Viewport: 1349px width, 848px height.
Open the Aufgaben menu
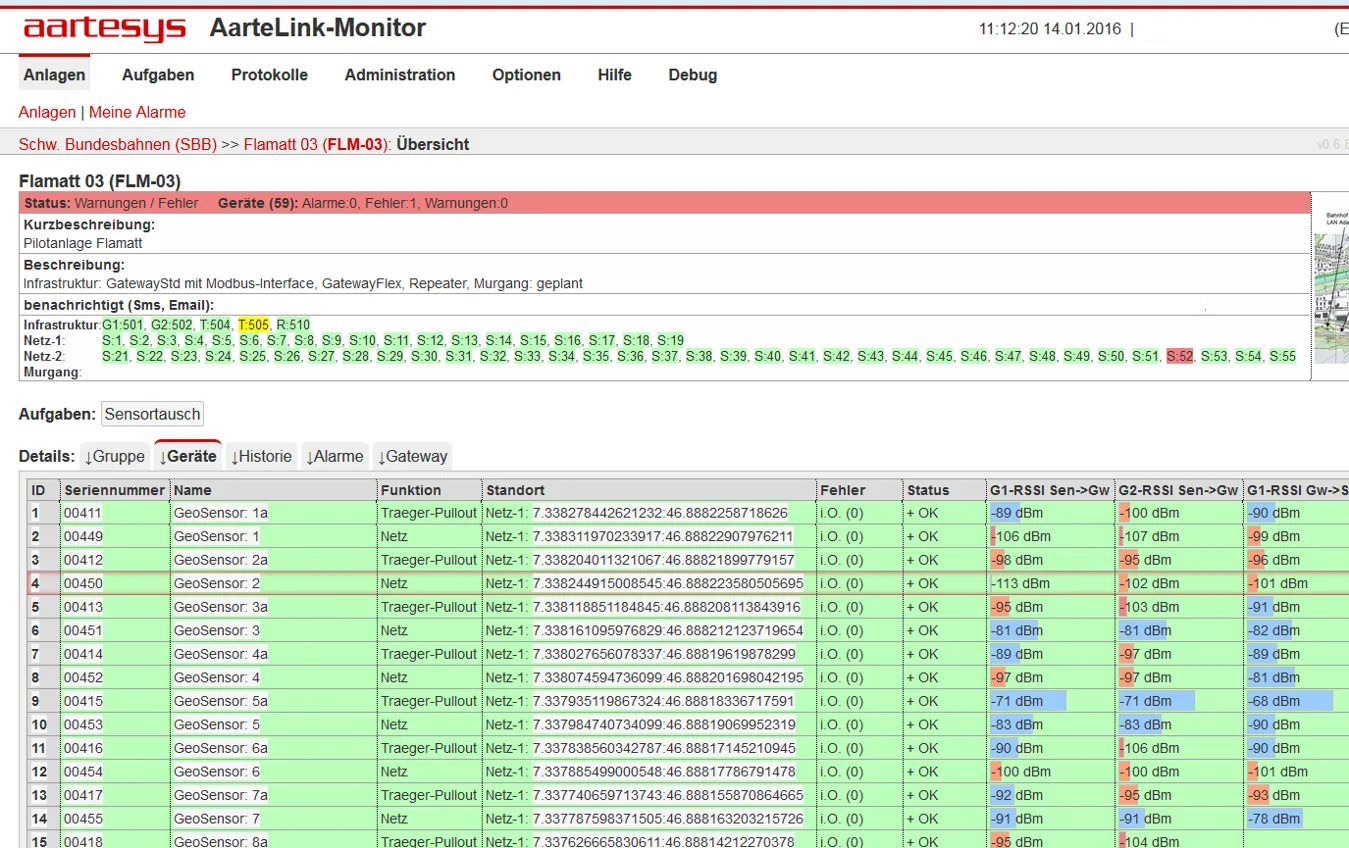(158, 75)
